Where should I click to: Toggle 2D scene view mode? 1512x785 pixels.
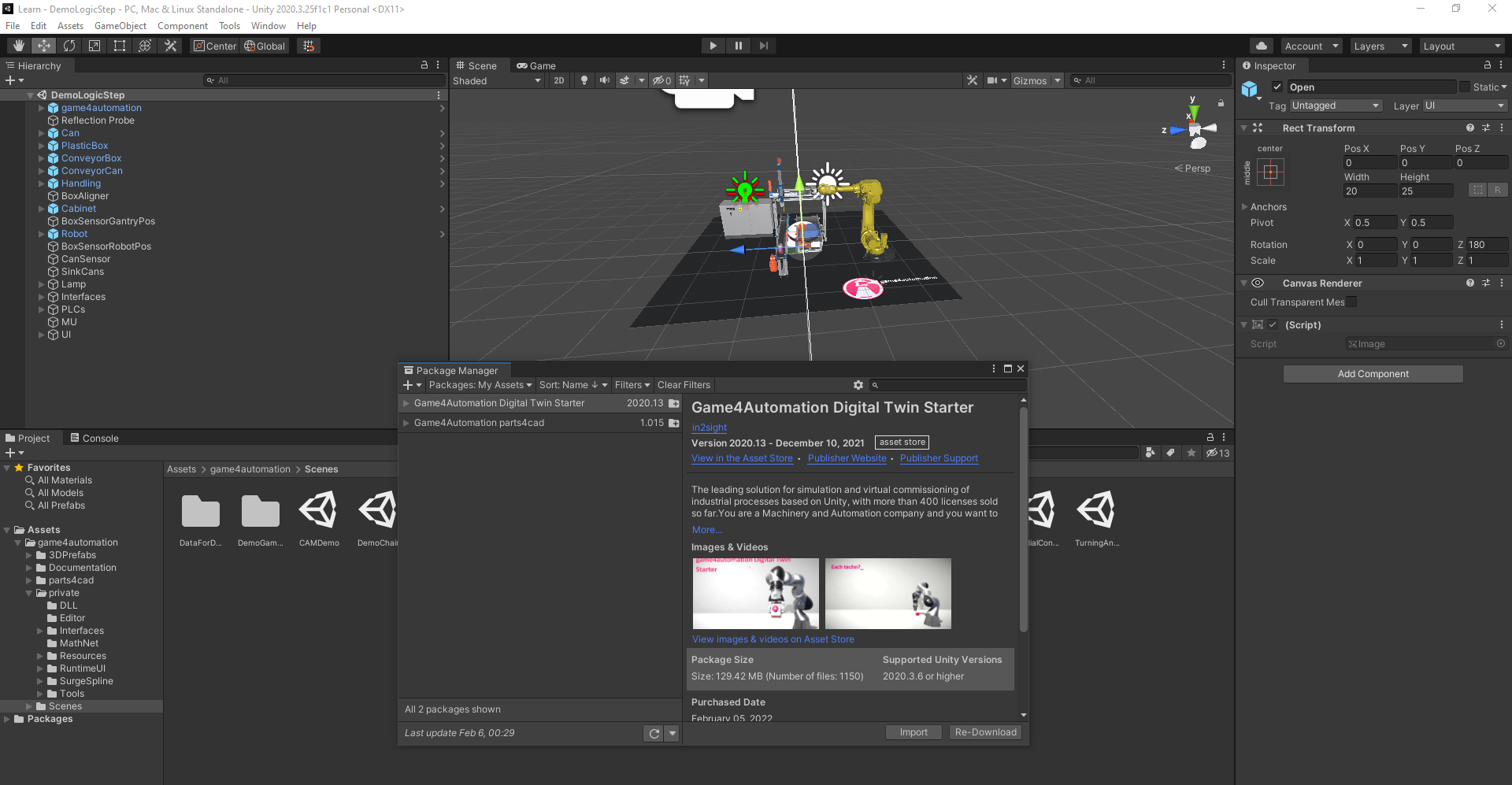559,80
